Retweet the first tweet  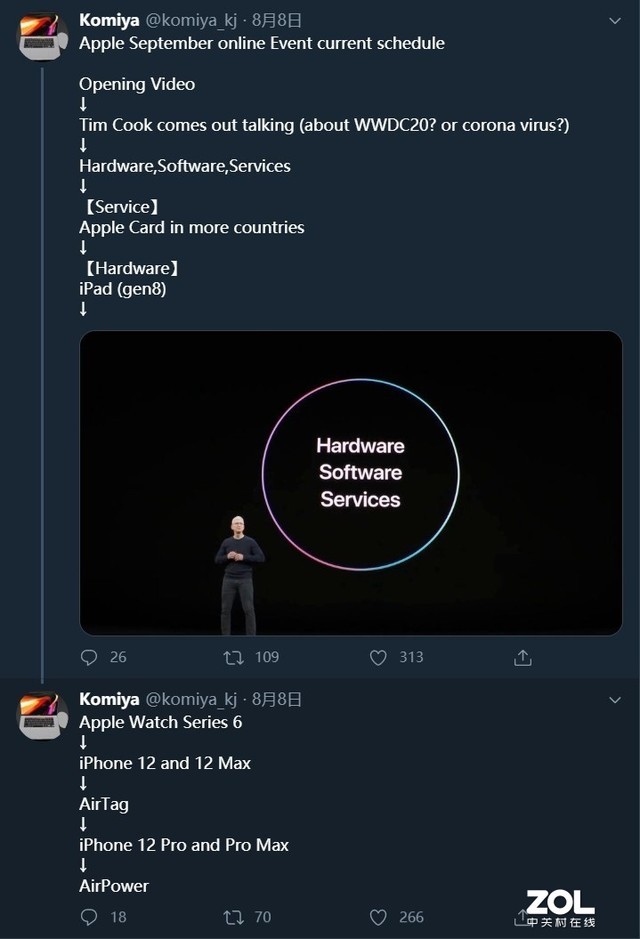pos(233,657)
